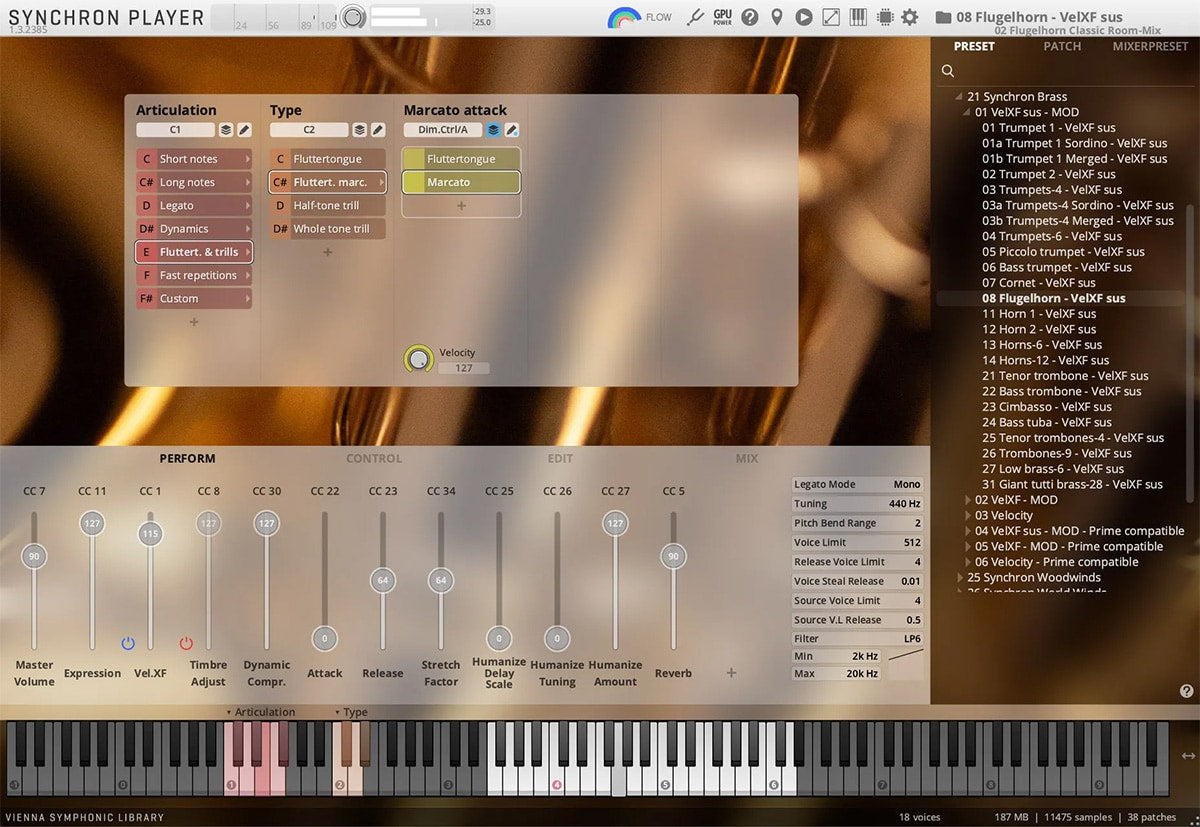The width and height of the screenshot is (1200, 827).
Task: Click the Legato Mode value Mono
Action: click(907, 485)
